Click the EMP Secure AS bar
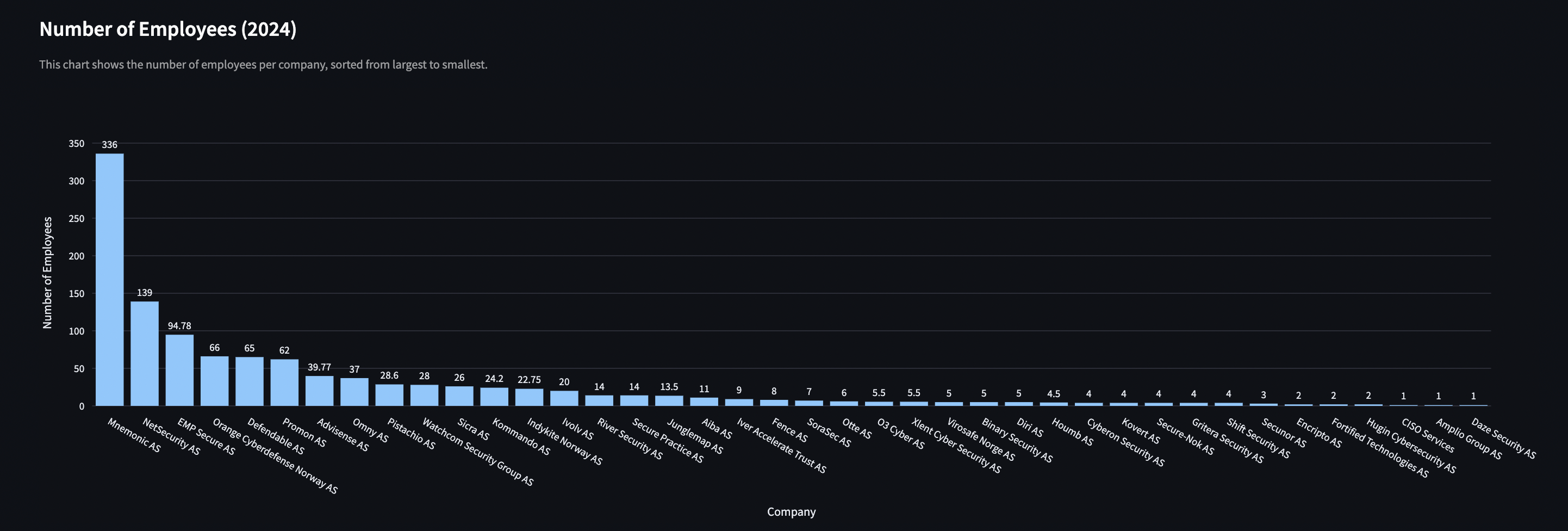1568x531 pixels. point(179,371)
